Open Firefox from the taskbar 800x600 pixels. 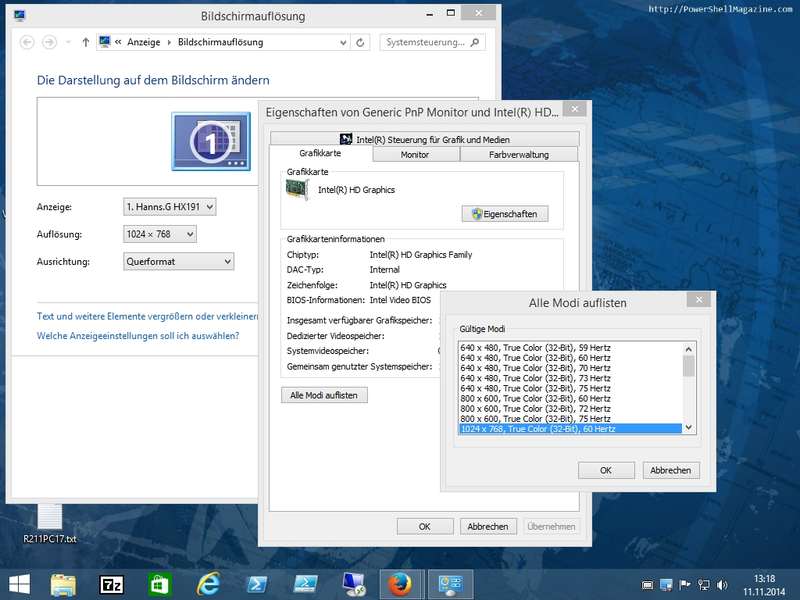tap(401, 584)
